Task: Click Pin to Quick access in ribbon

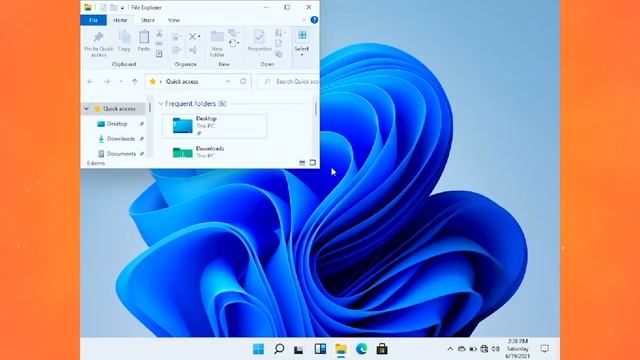Action: [x=98, y=44]
